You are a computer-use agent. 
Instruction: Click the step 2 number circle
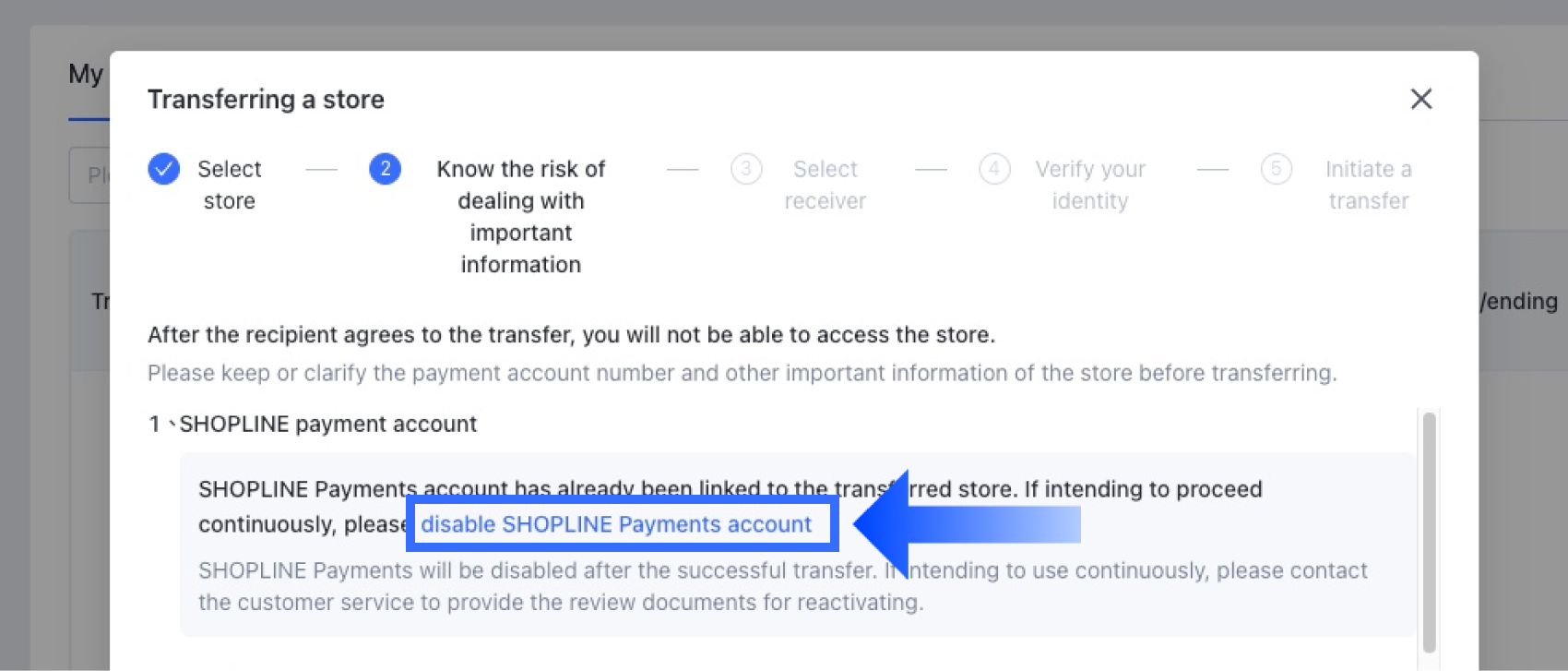pyautogui.click(x=385, y=169)
